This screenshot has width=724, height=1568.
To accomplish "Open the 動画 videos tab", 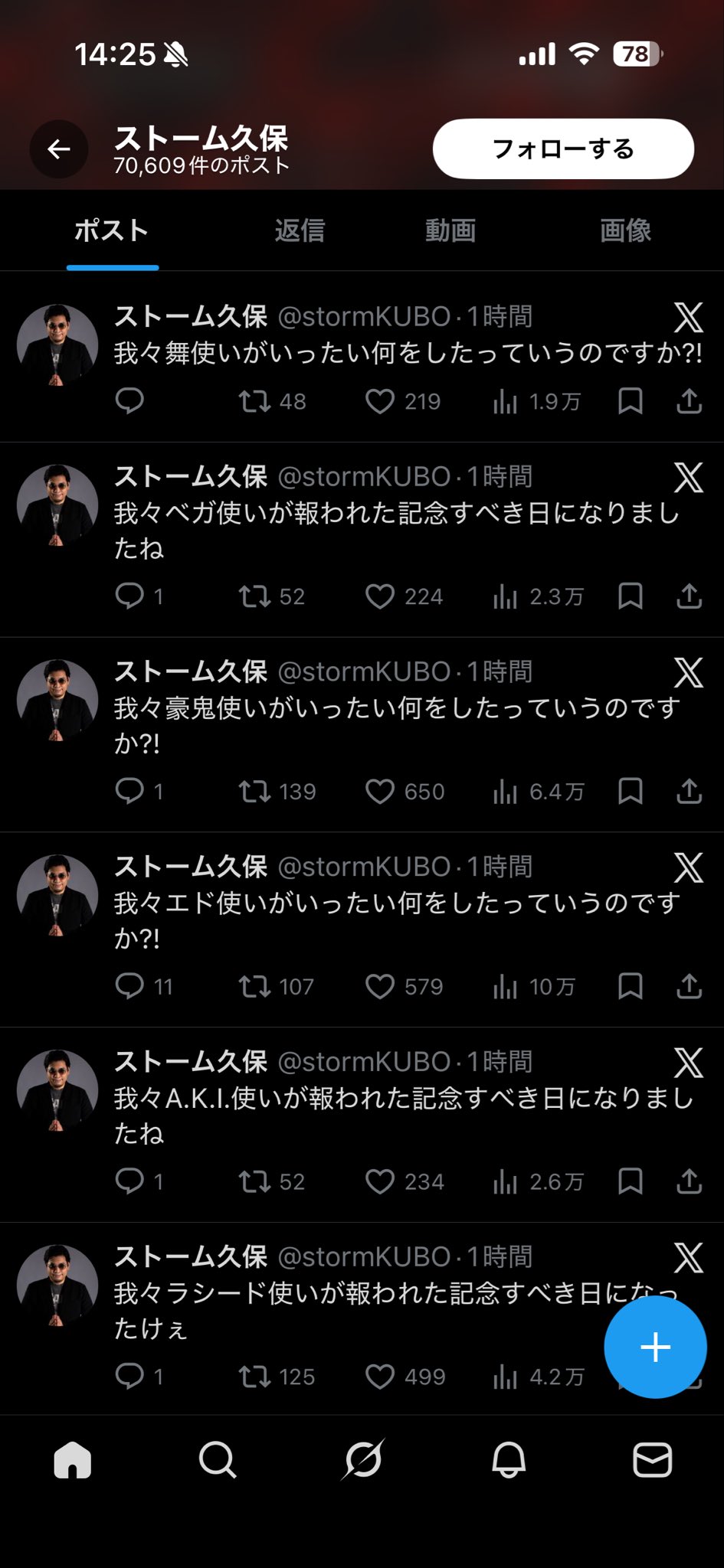I will coord(450,230).
